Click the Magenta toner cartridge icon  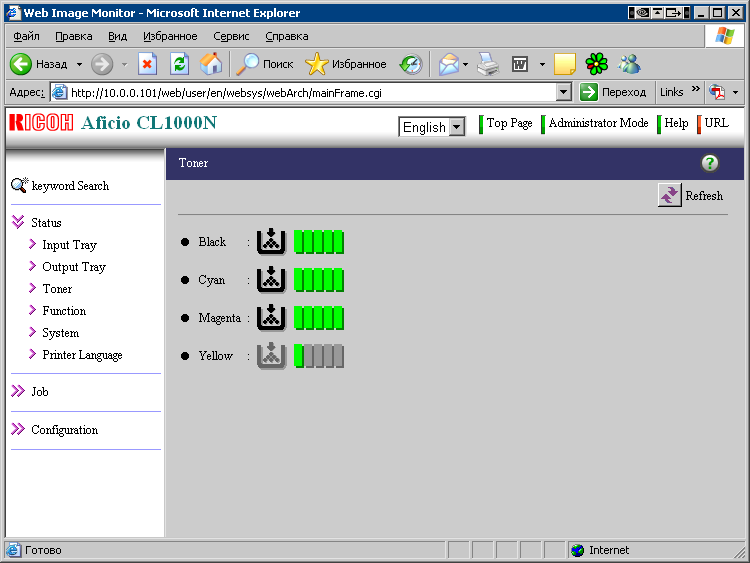[x=271, y=318]
